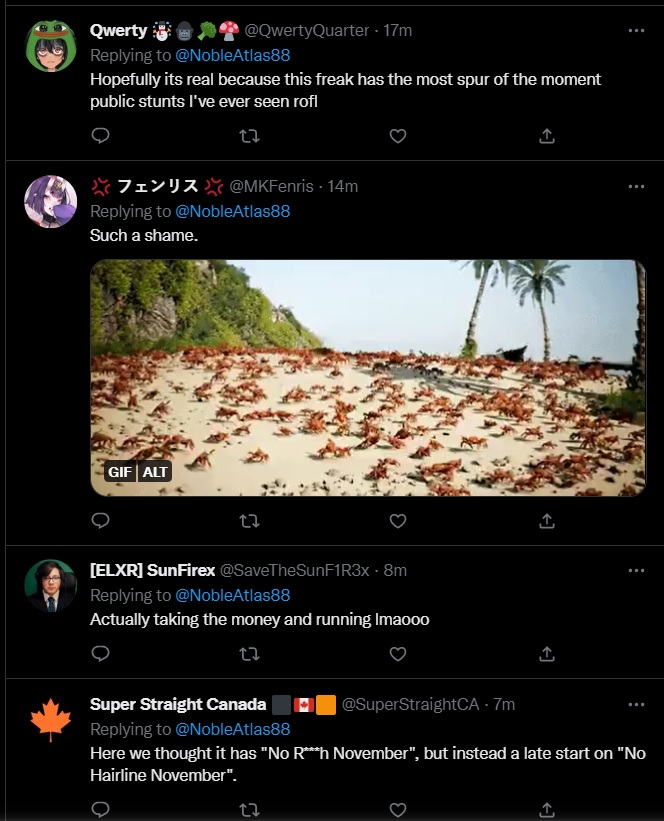Retweet the Qwerty tweet

[249, 136]
